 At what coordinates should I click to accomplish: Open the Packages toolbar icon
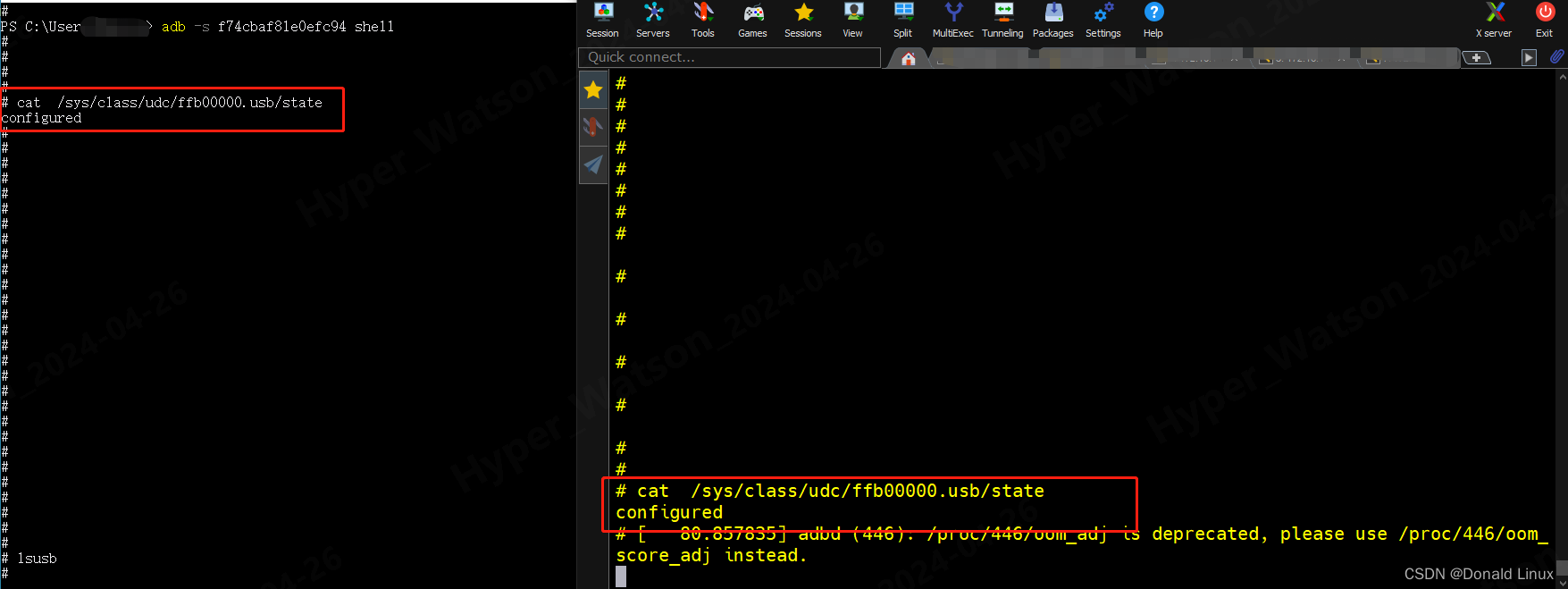(x=1053, y=20)
